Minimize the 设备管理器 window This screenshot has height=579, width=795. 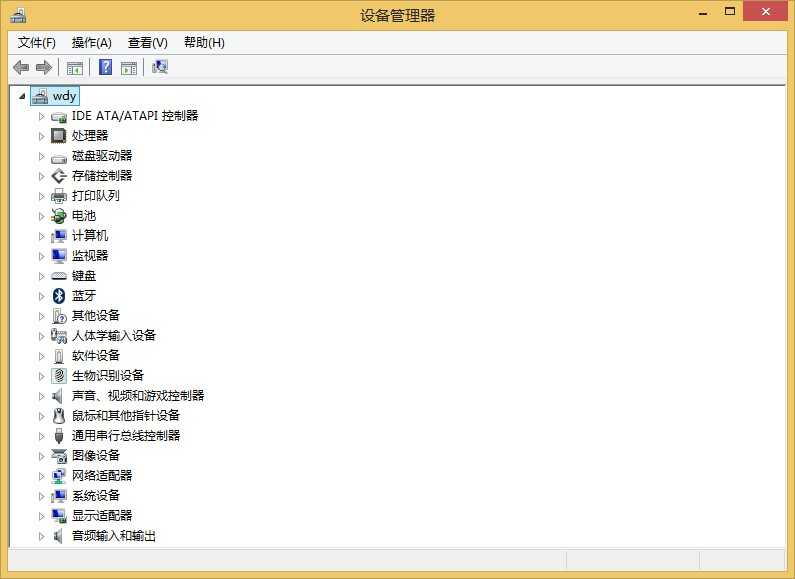click(703, 13)
